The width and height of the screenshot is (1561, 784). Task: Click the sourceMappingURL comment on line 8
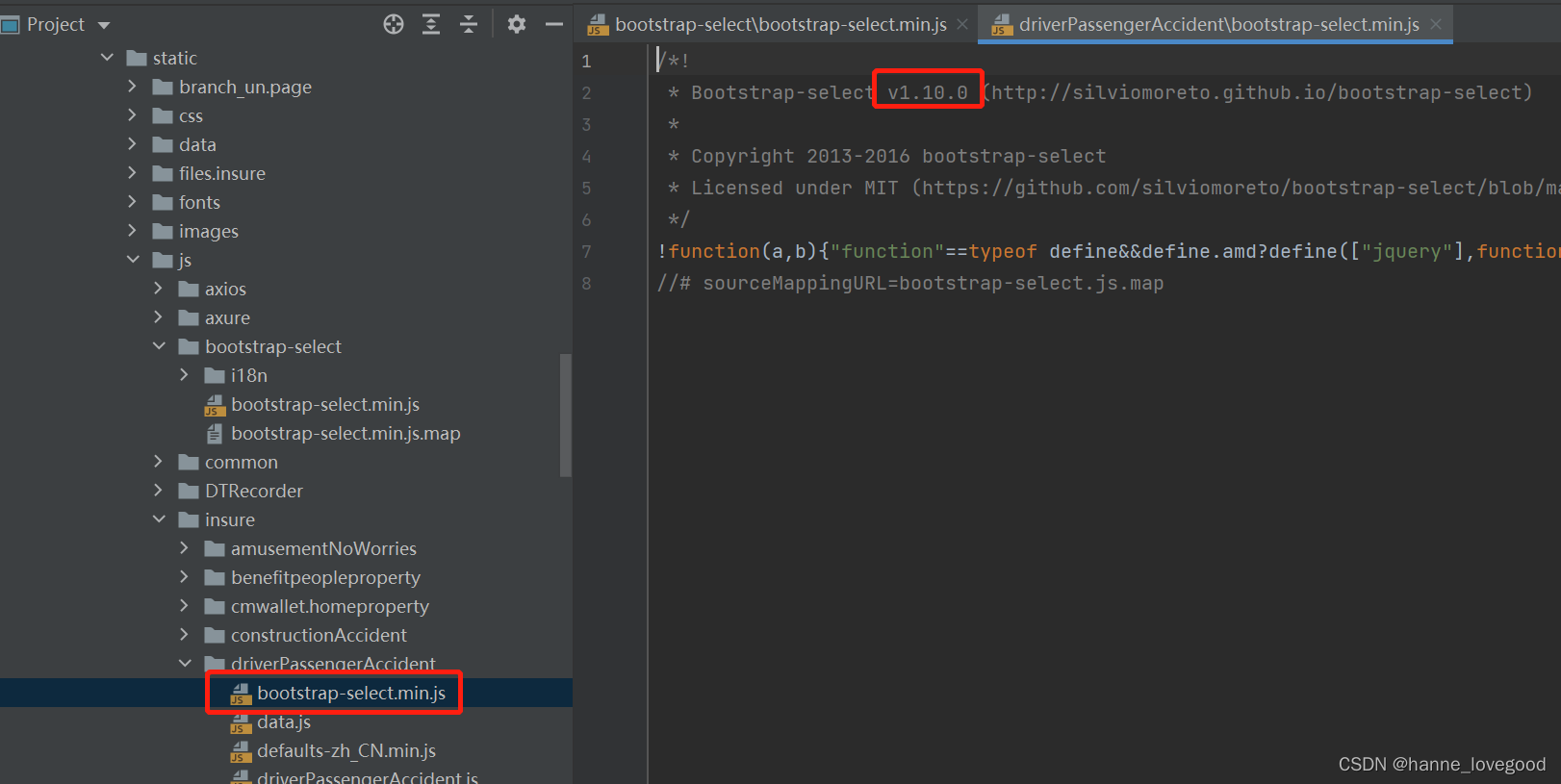[910, 283]
